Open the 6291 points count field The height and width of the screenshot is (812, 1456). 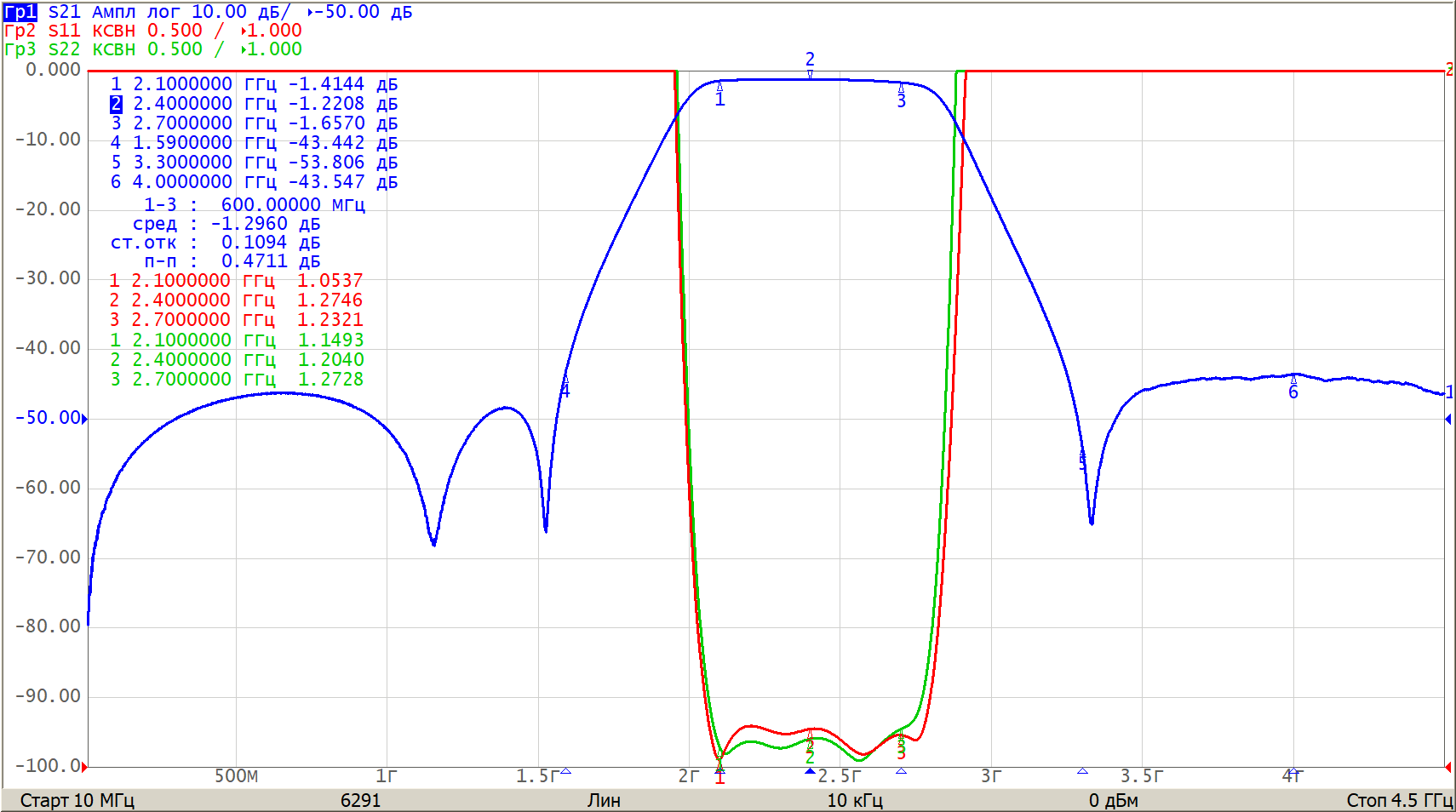(360, 800)
